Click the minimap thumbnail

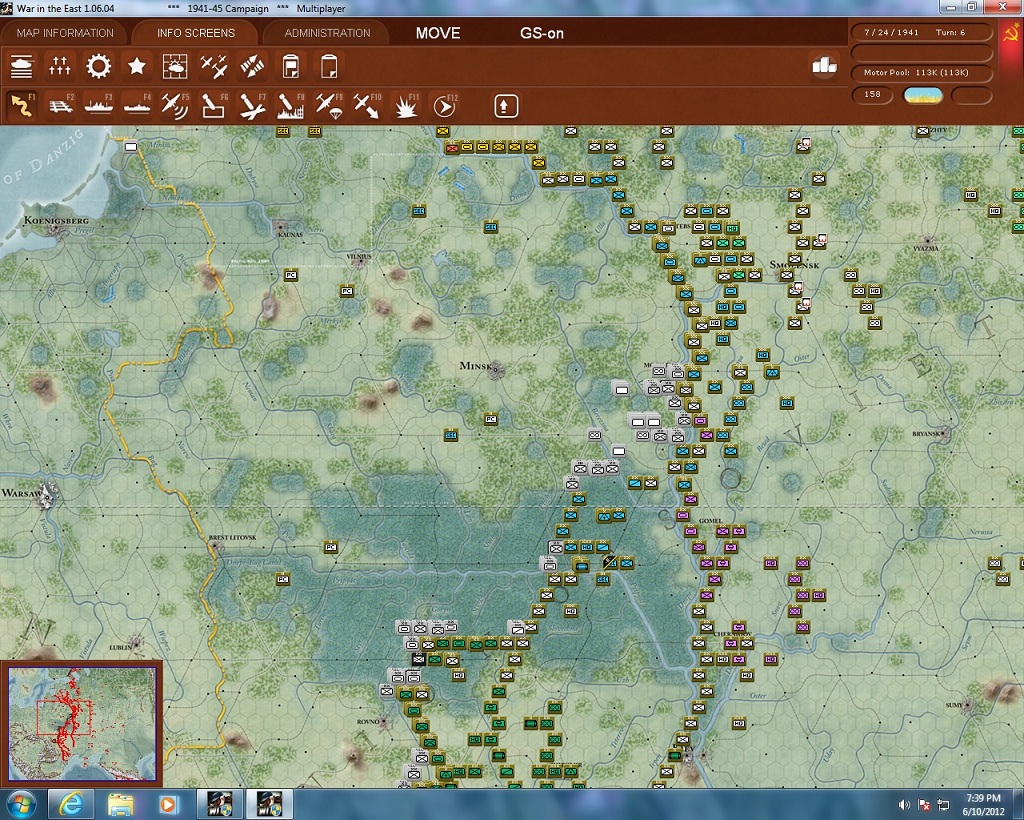tap(82, 723)
